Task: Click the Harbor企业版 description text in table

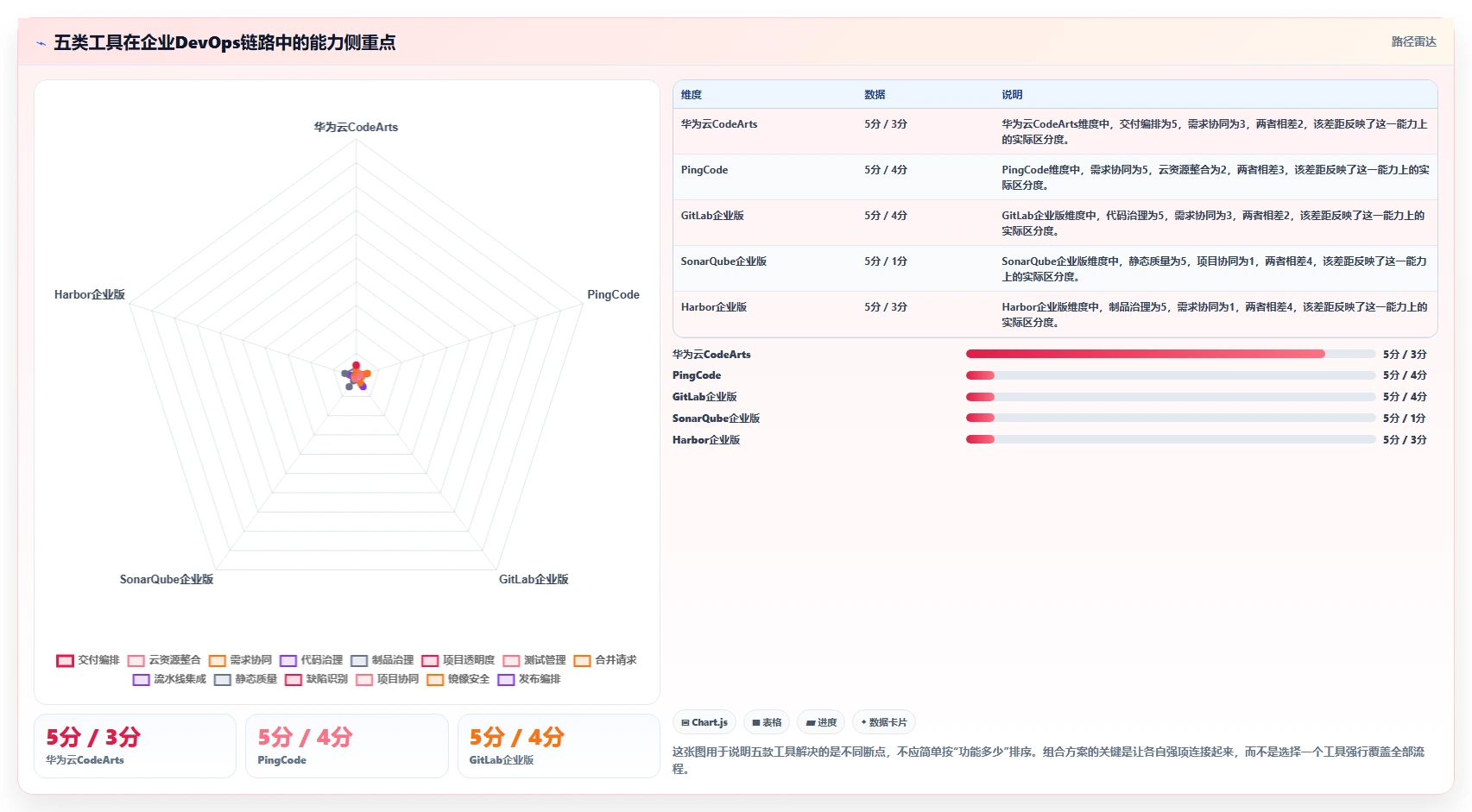Action: [x=1215, y=314]
